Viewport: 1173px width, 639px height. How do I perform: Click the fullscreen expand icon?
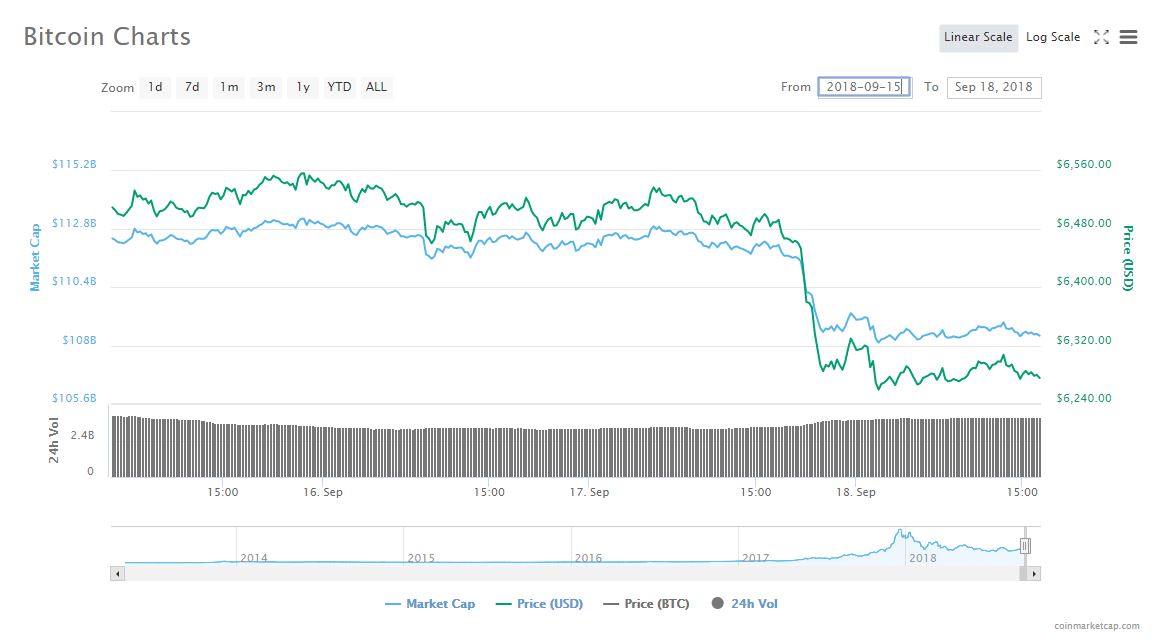1101,37
